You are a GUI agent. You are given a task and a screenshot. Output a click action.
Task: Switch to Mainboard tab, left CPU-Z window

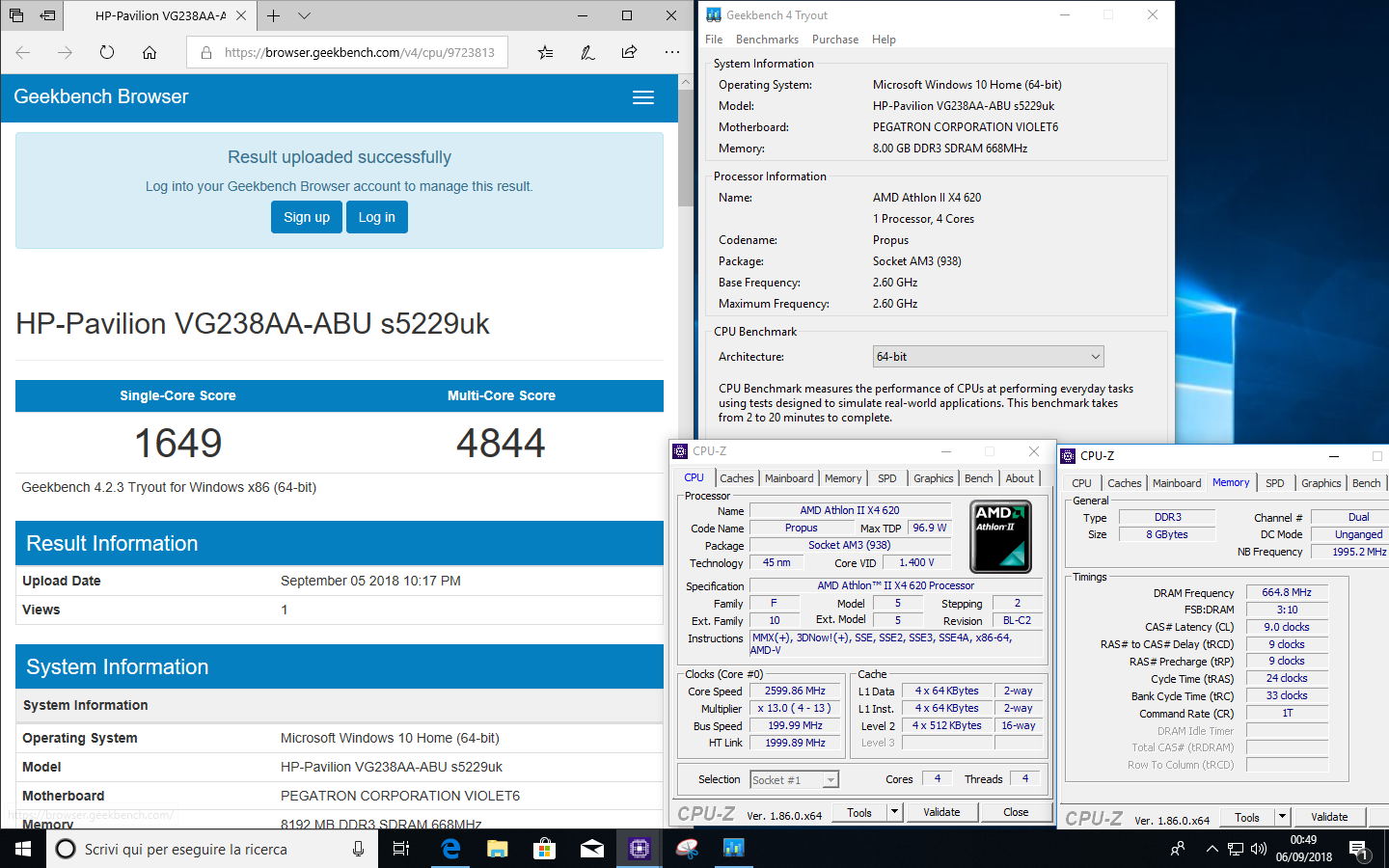(789, 478)
